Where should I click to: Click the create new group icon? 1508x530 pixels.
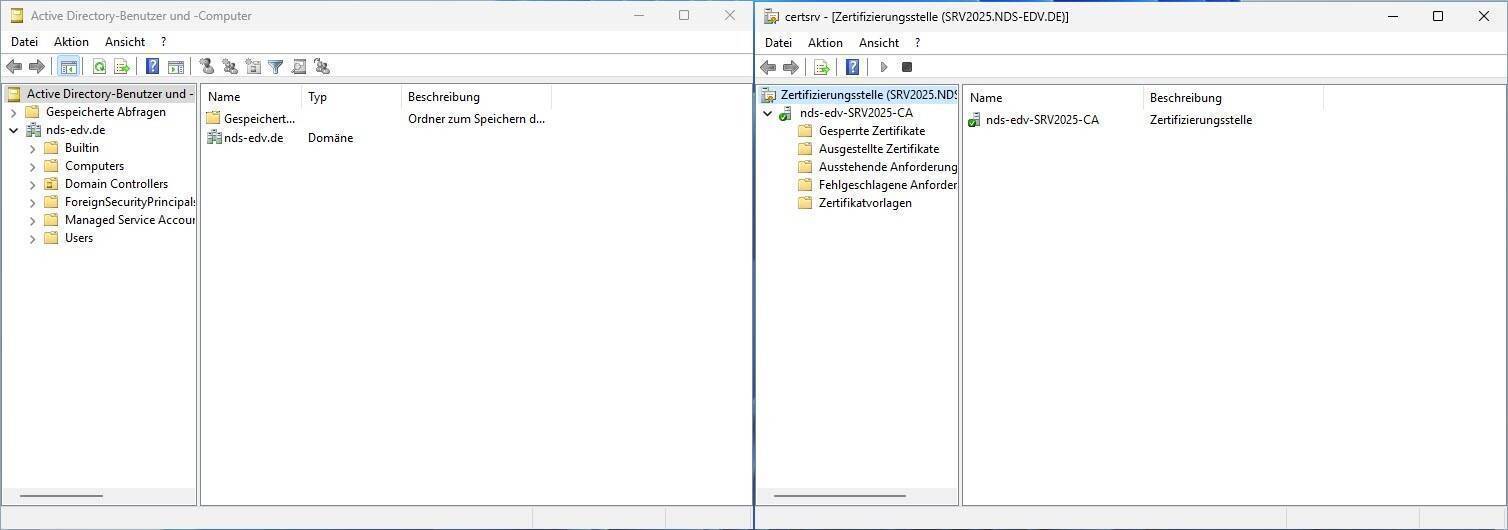click(x=230, y=67)
